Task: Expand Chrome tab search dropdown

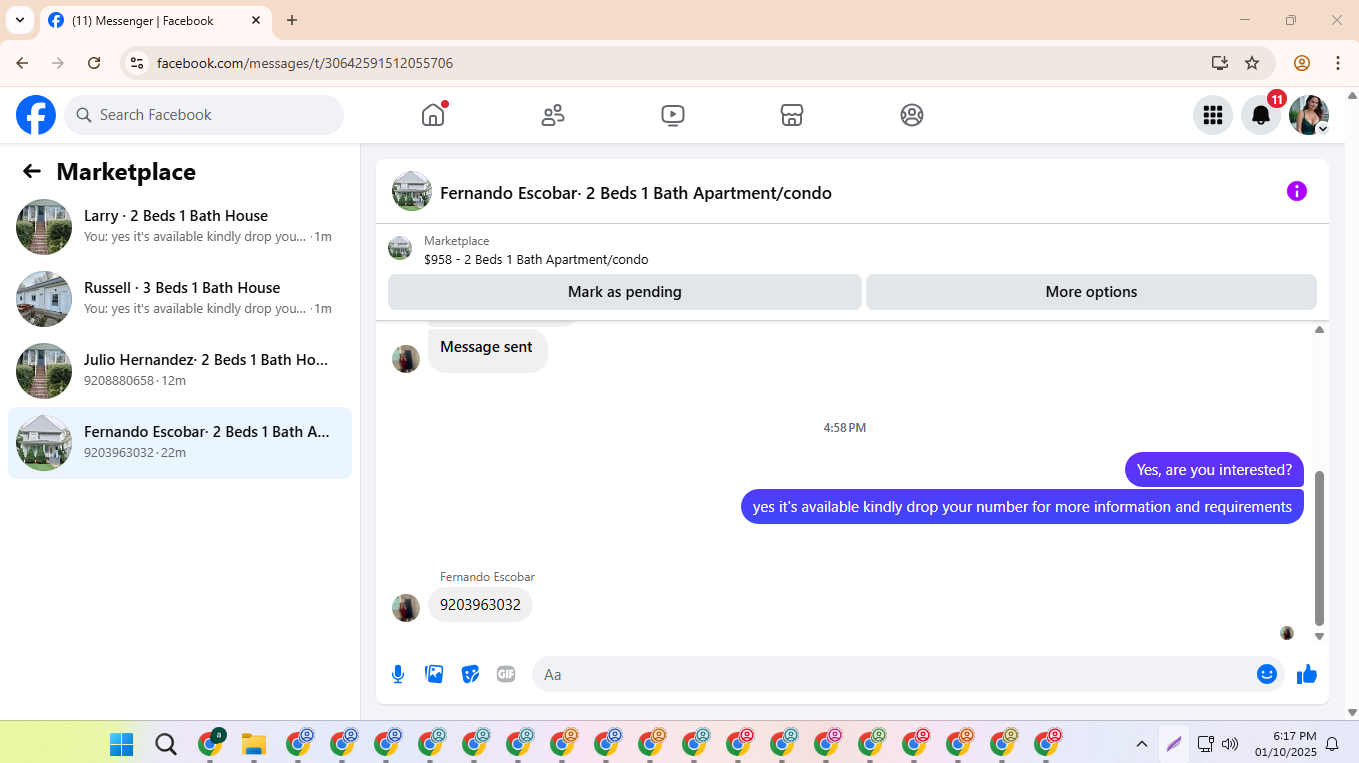Action: (19, 20)
